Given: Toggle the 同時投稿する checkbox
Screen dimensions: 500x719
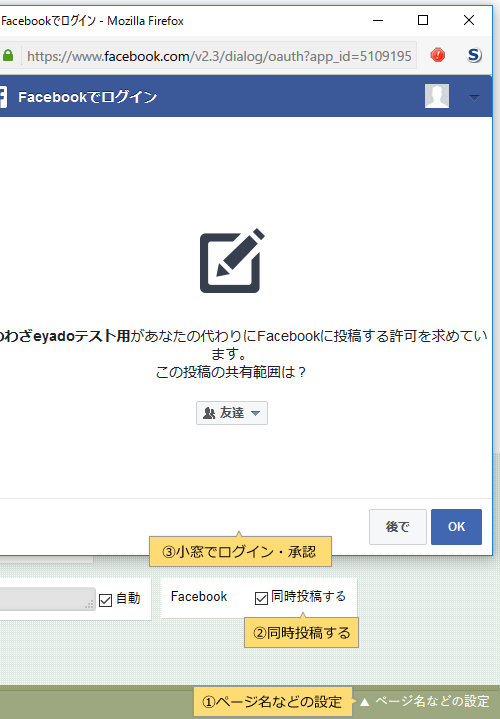Looking at the screenshot, I should (x=261, y=598).
